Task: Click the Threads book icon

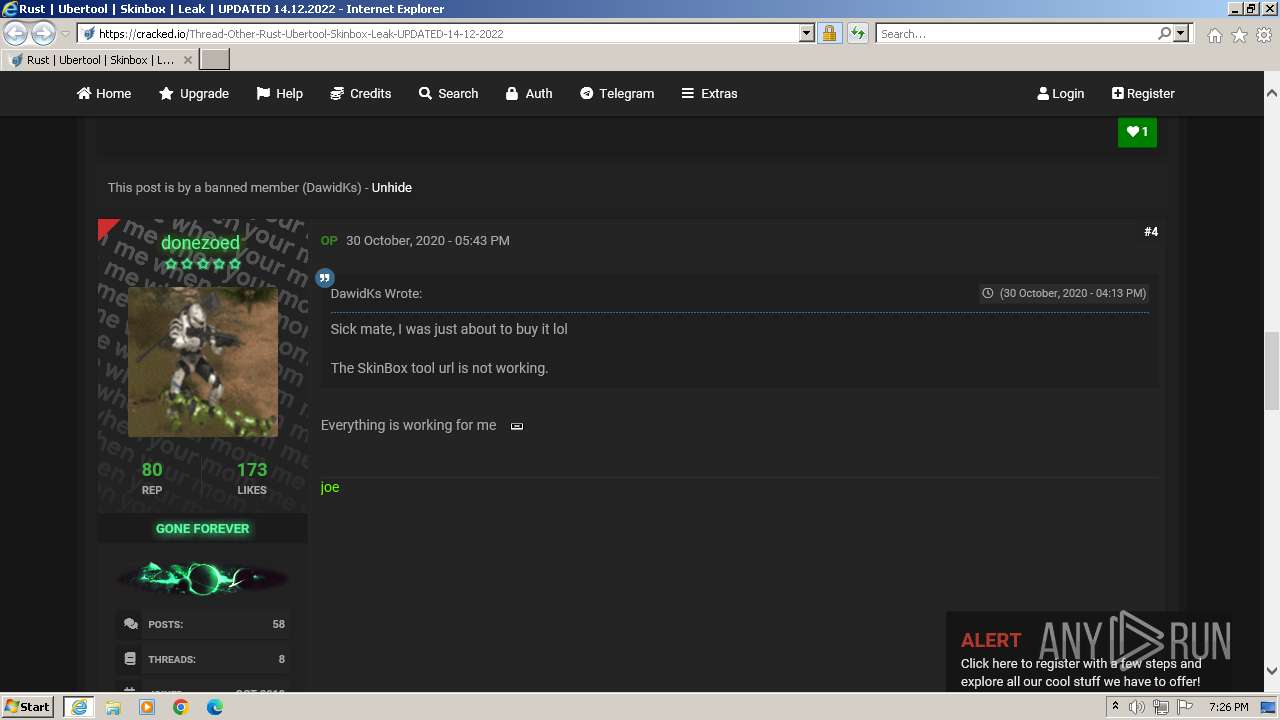Action: [x=130, y=659]
